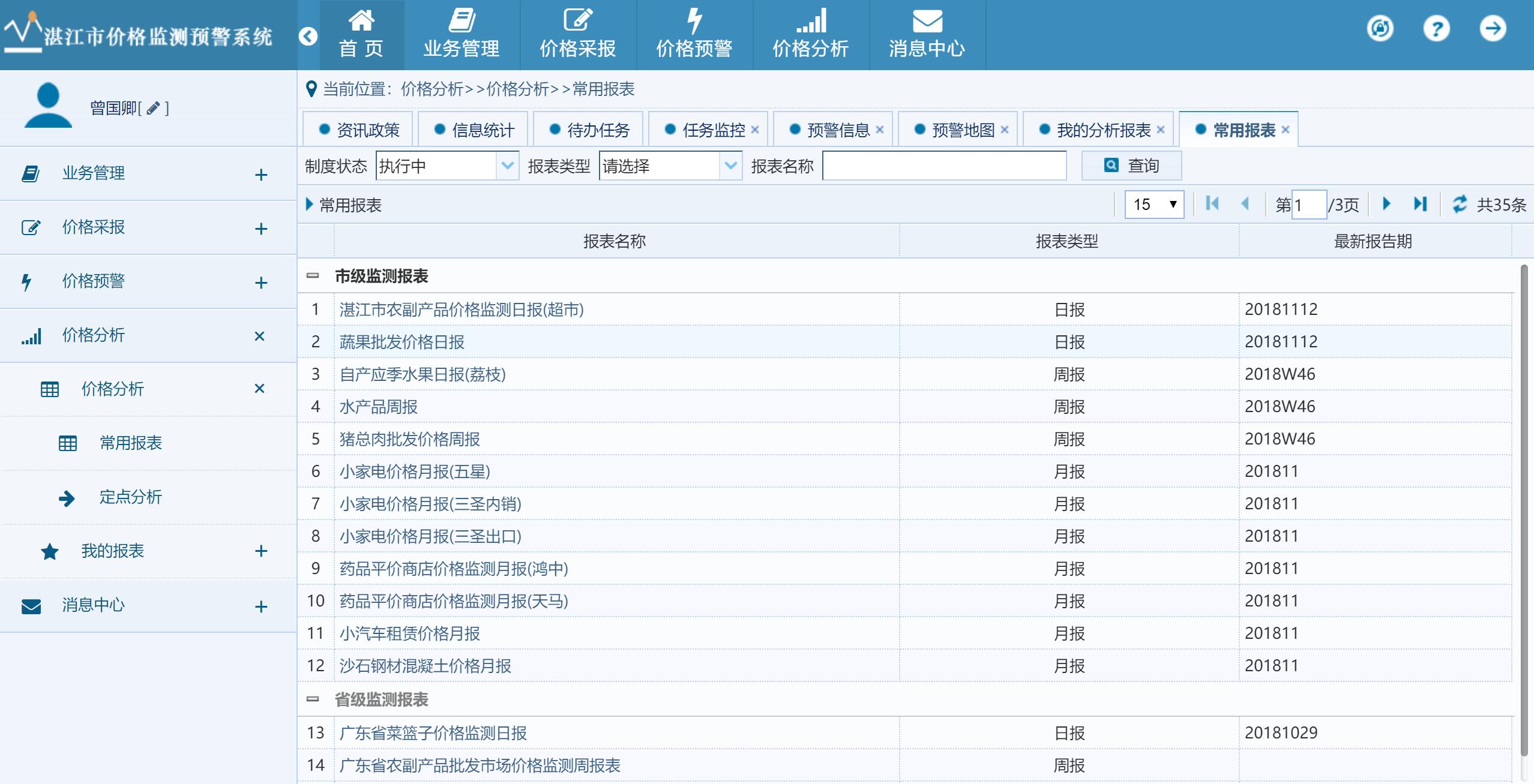
Task: Click the 价格预警 lightning icon in top navigation
Action: tap(694, 22)
